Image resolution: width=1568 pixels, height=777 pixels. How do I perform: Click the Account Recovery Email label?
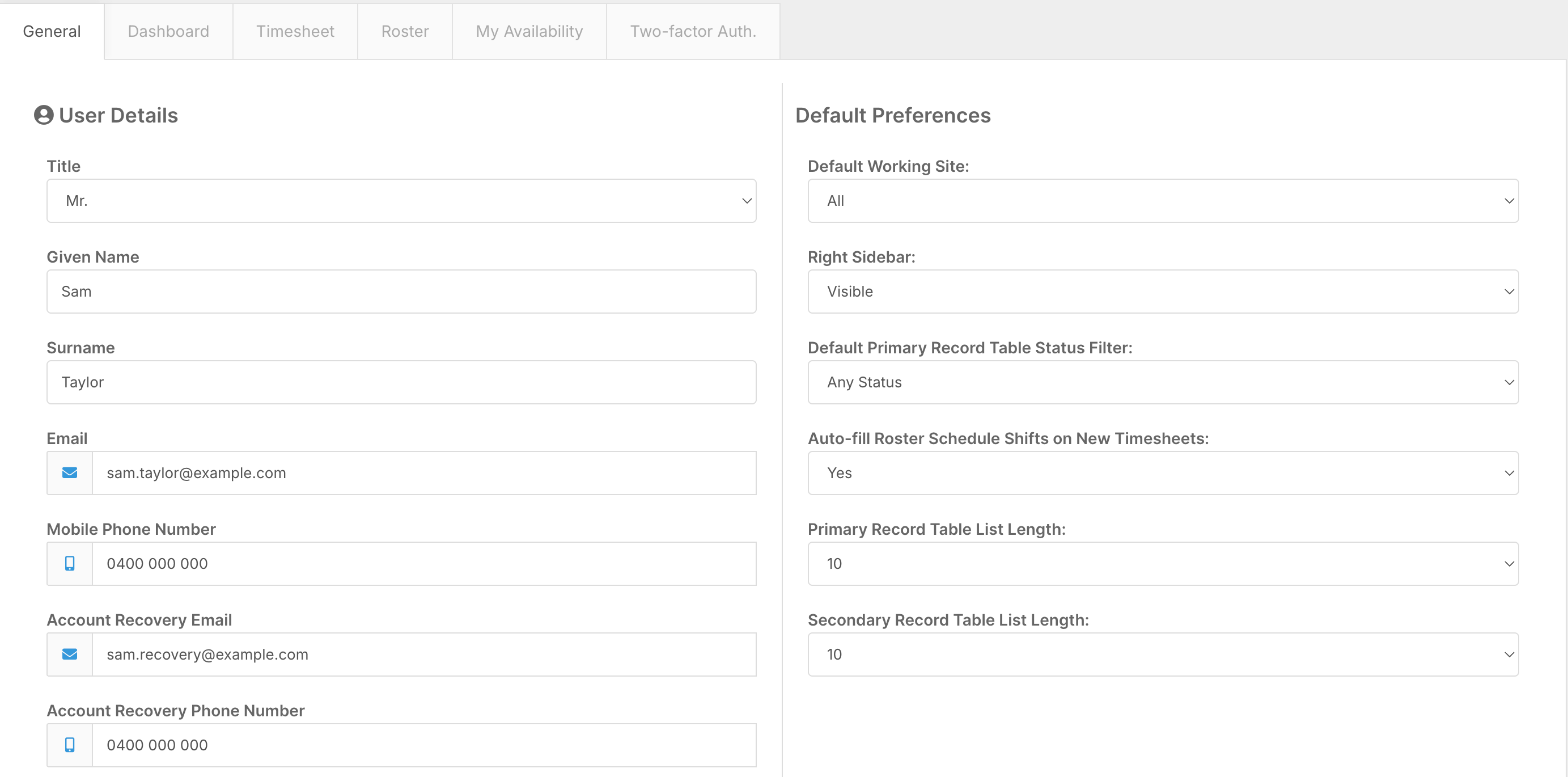139,620
